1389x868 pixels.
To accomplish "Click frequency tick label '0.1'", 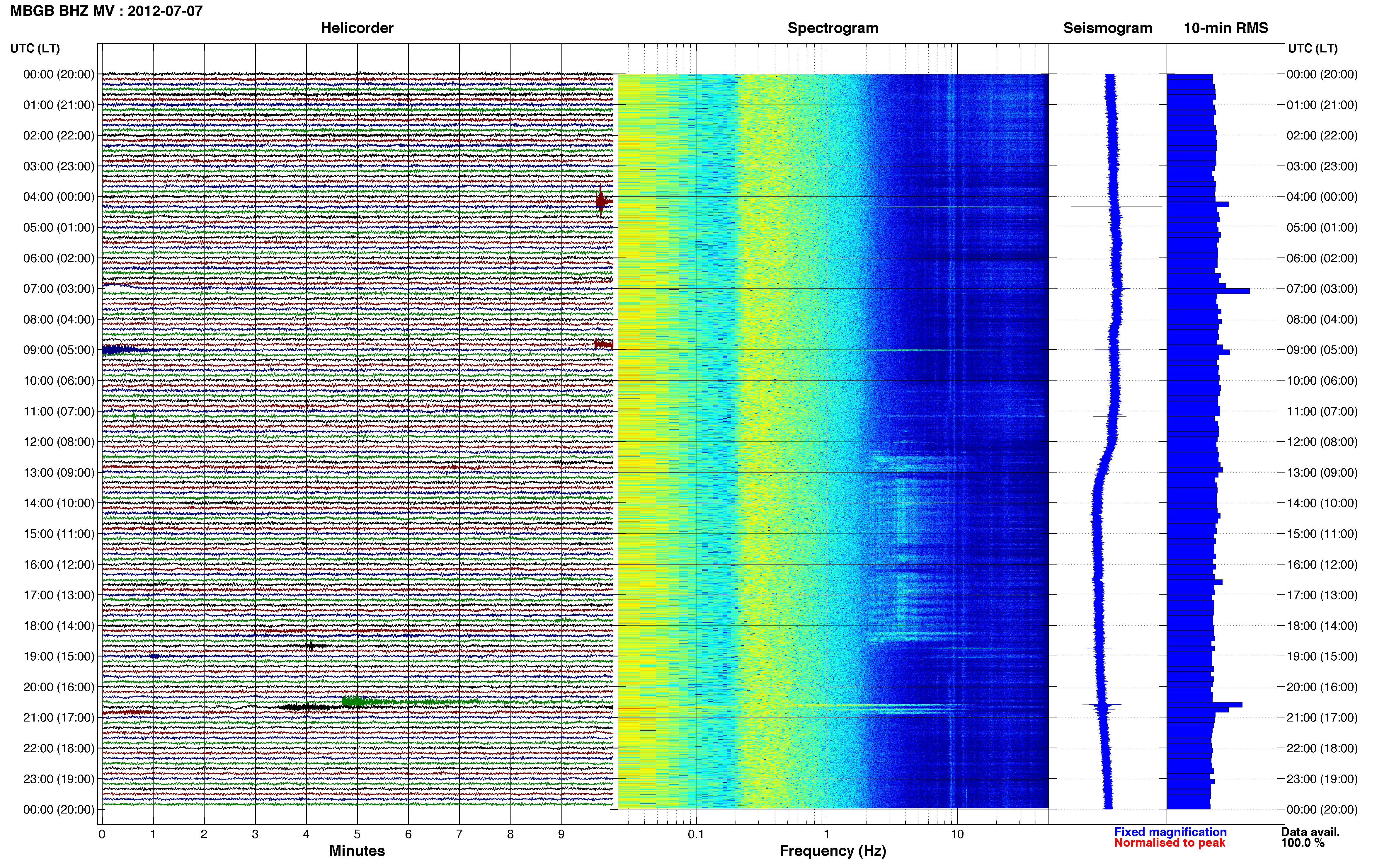I will pos(696,834).
